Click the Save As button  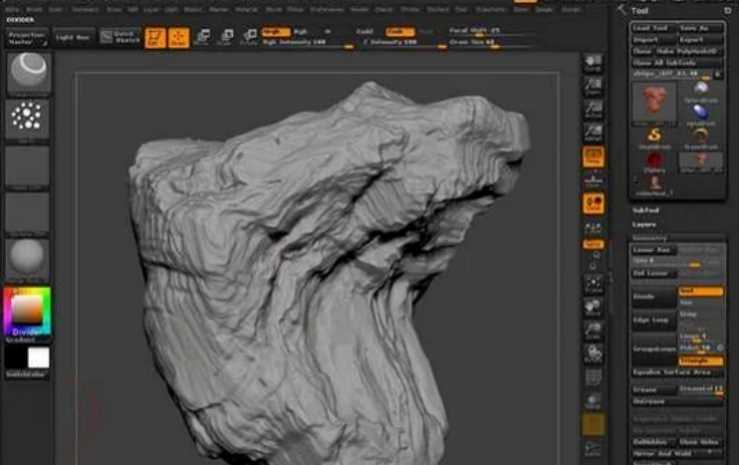point(700,29)
